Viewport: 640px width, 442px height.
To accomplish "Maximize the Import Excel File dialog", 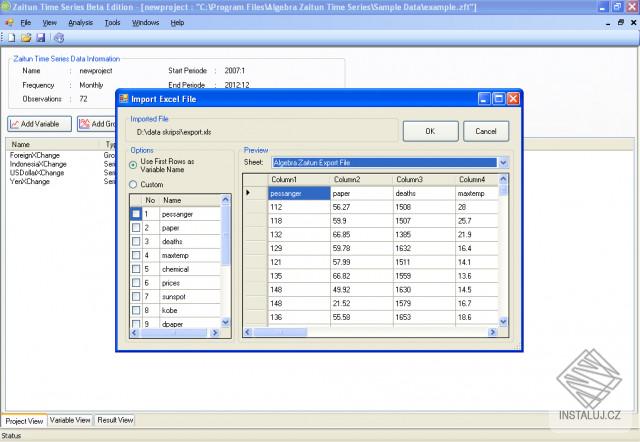I will point(499,98).
